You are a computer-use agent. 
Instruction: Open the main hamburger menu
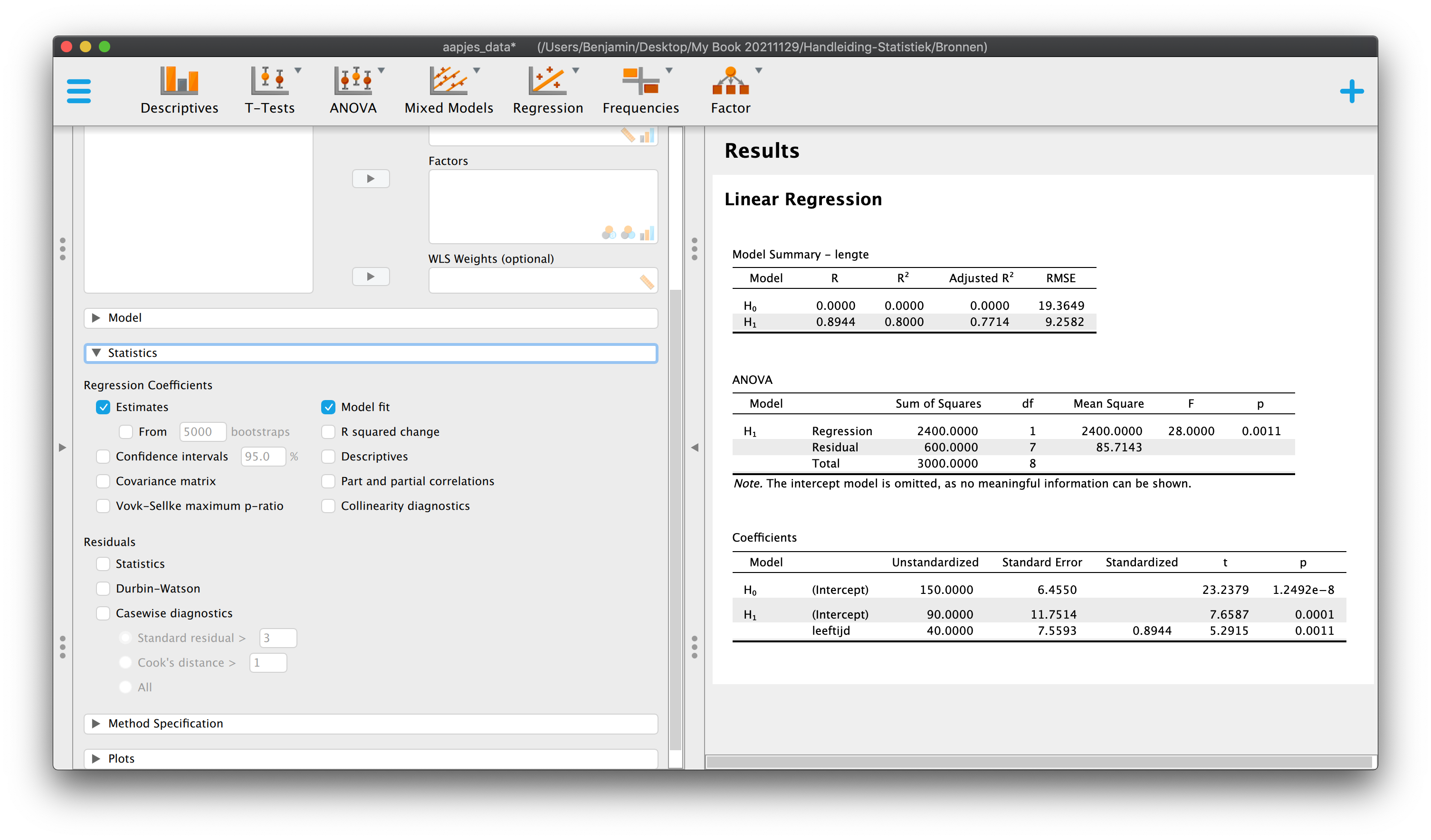pyautogui.click(x=78, y=91)
